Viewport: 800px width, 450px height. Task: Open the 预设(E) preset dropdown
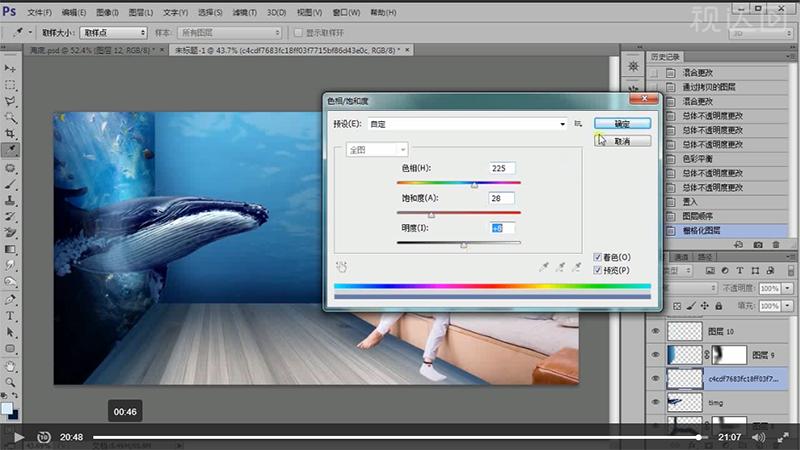point(468,124)
